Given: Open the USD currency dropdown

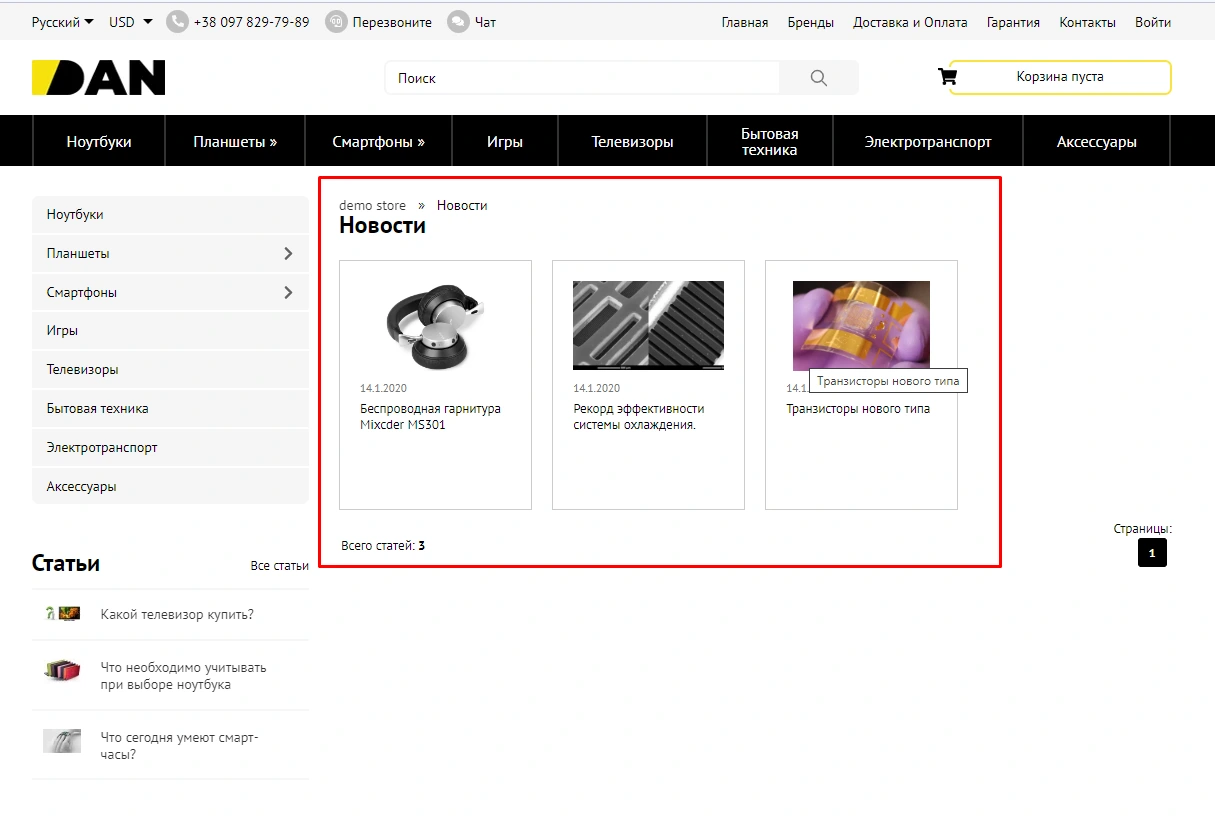Looking at the screenshot, I should [x=130, y=22].
